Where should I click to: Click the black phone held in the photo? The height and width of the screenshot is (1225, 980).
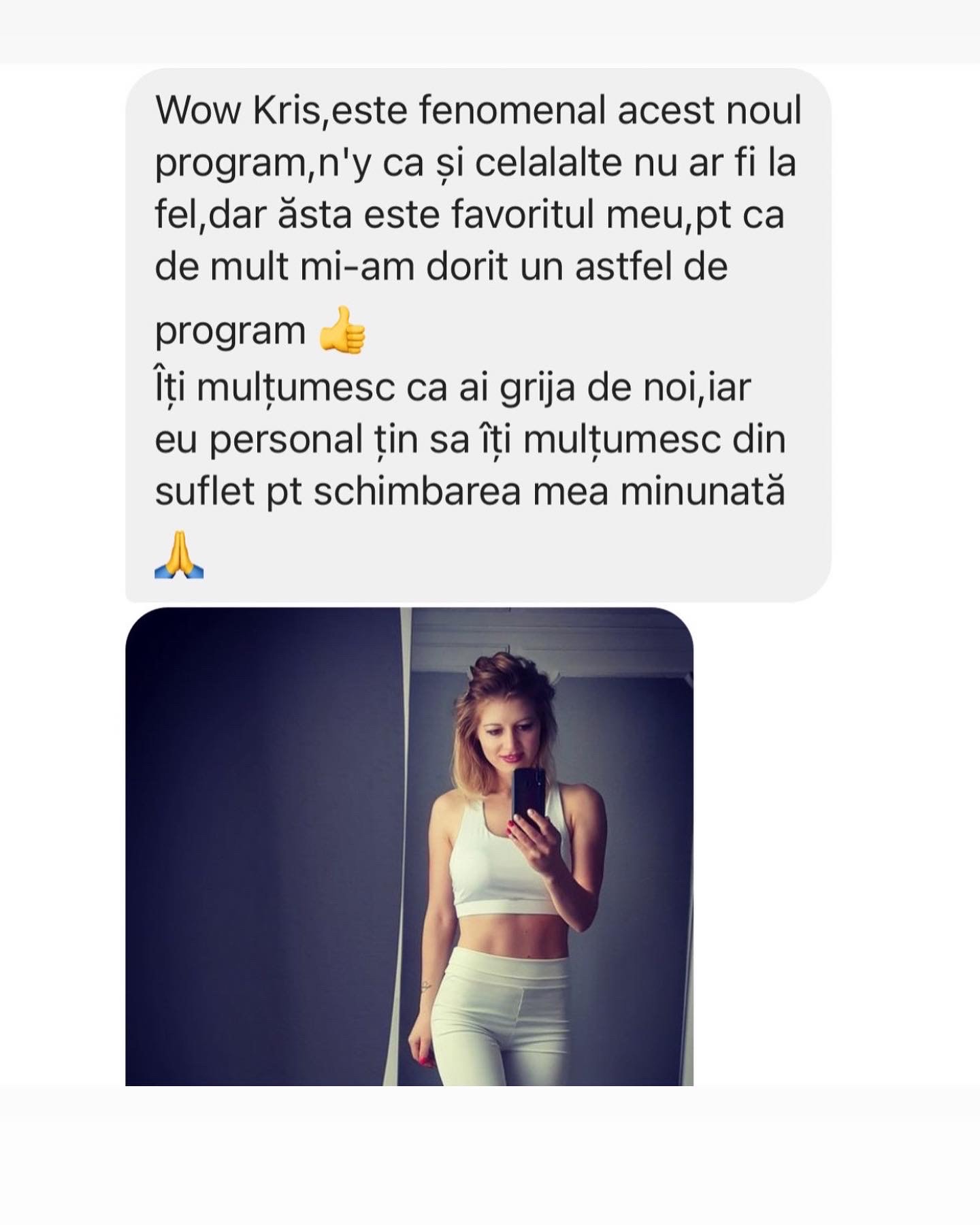[529, 794]
